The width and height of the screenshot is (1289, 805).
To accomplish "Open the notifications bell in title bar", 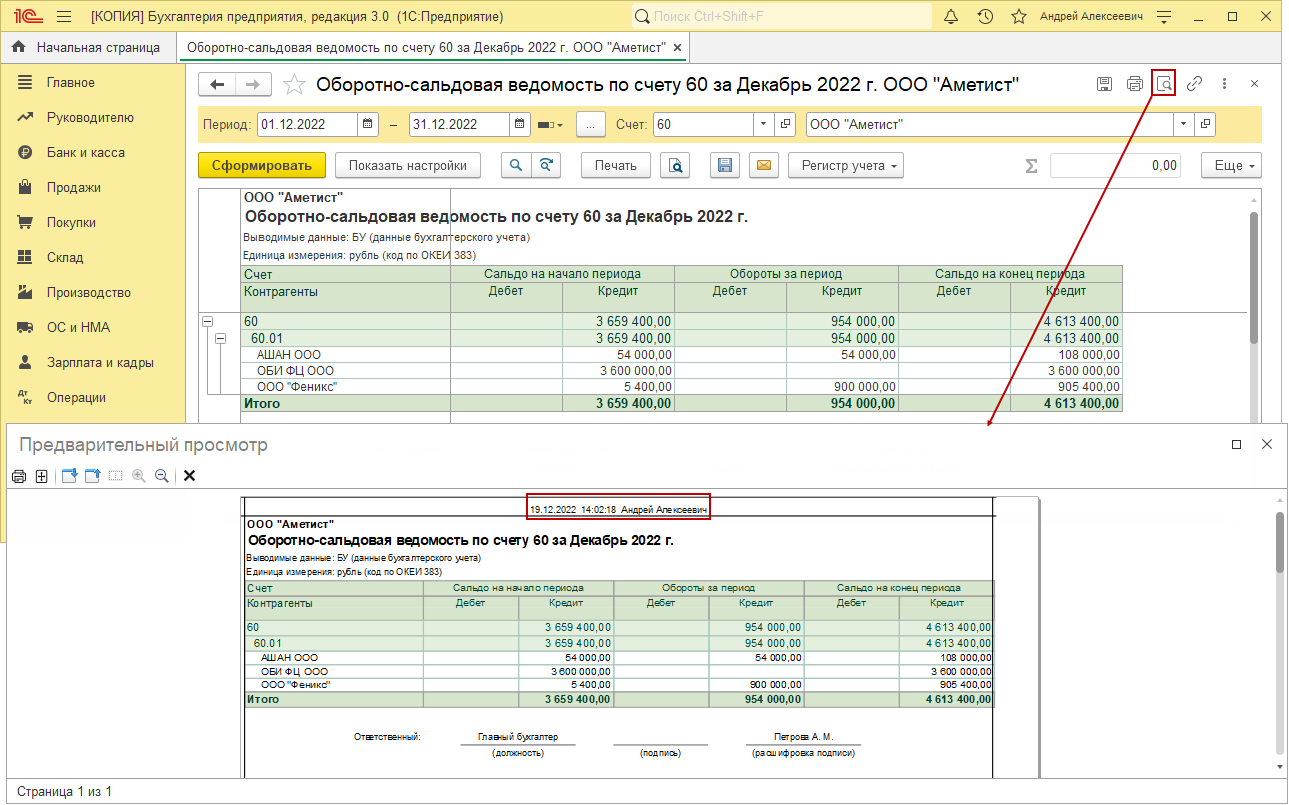I will coord(951,17).
